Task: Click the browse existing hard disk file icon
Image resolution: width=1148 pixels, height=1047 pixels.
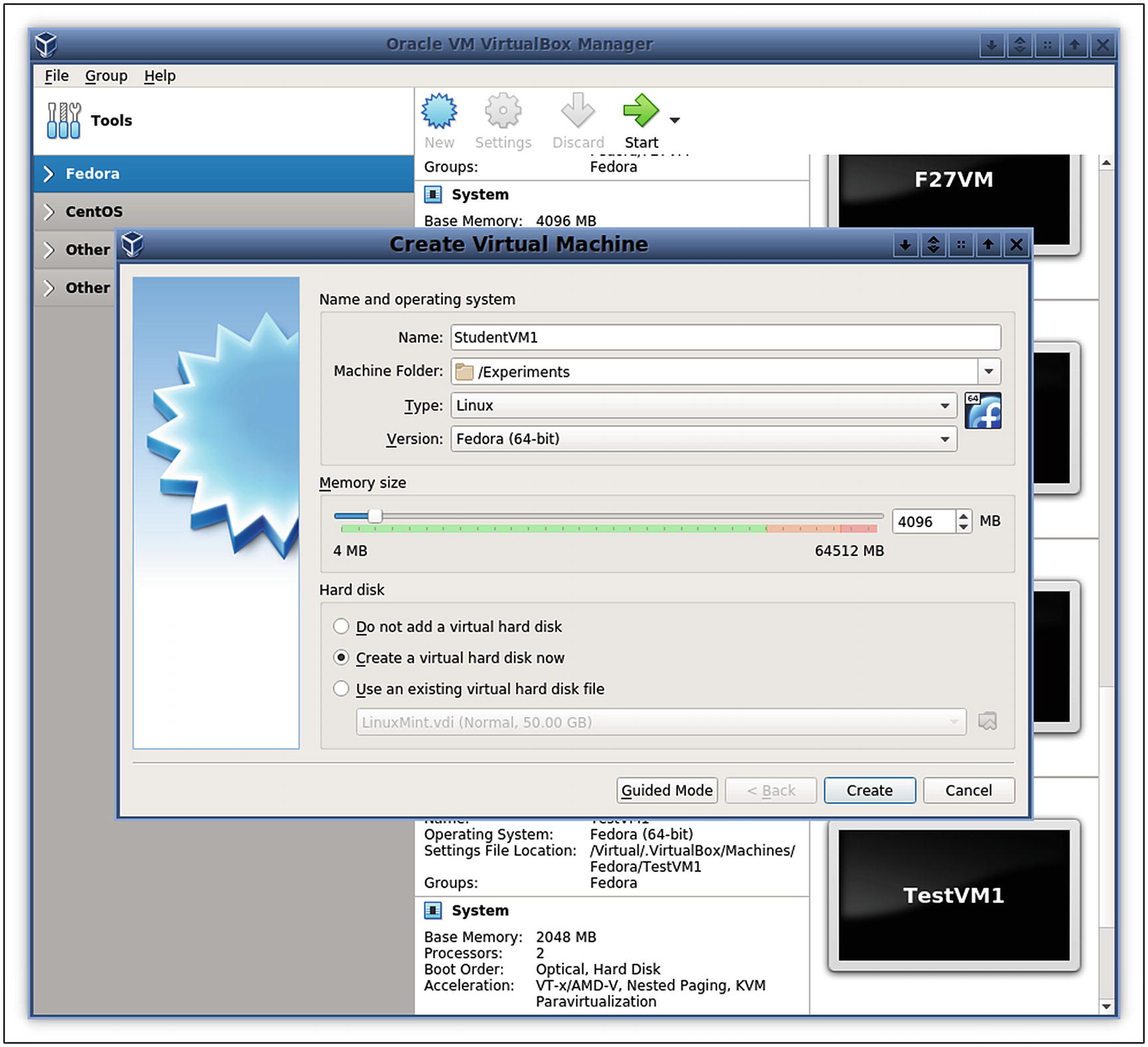Action: click(988, 722)
